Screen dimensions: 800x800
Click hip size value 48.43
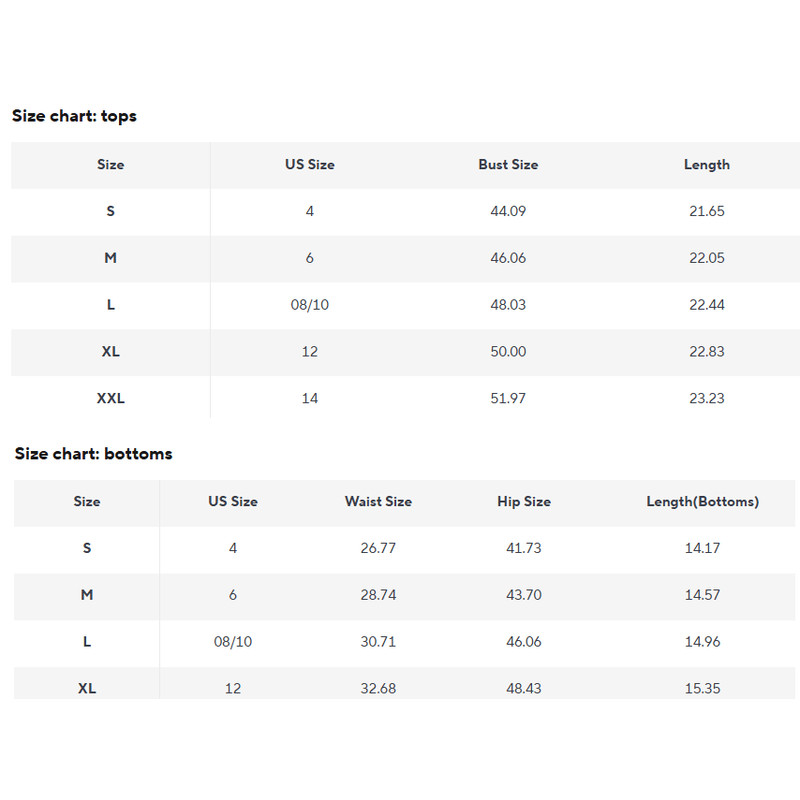[523, 689]
